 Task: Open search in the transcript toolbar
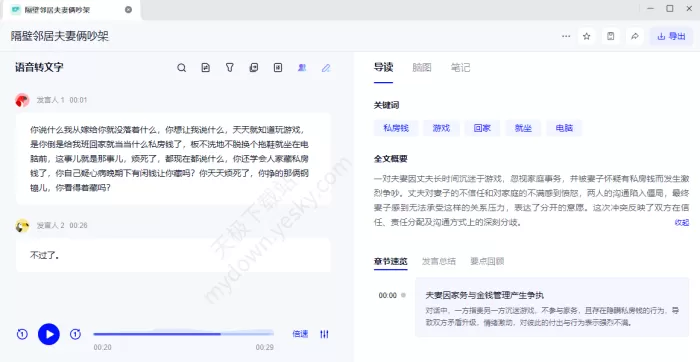click(181, 68)
